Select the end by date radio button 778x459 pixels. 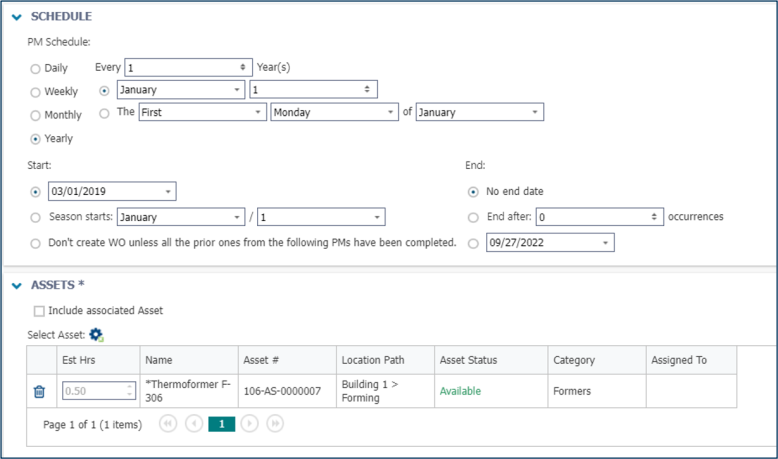tap(473, 244)
